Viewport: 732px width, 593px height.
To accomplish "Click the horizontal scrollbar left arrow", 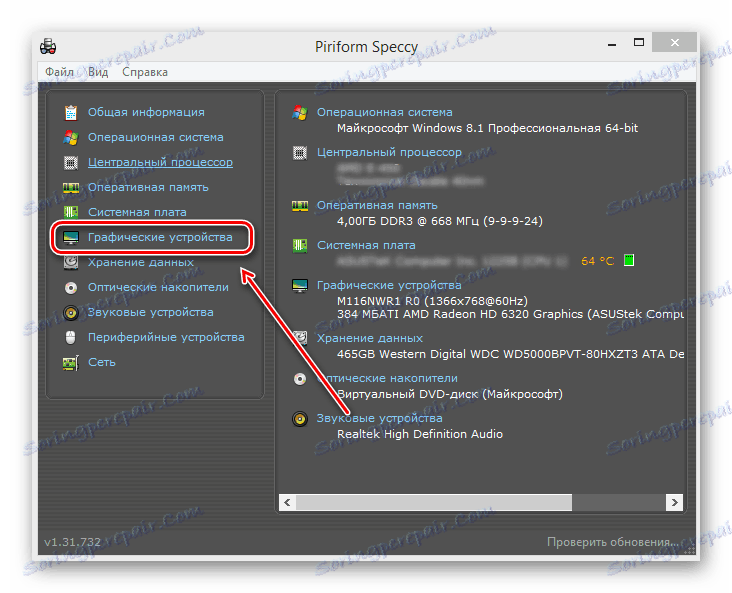I will tap(288, 502).
